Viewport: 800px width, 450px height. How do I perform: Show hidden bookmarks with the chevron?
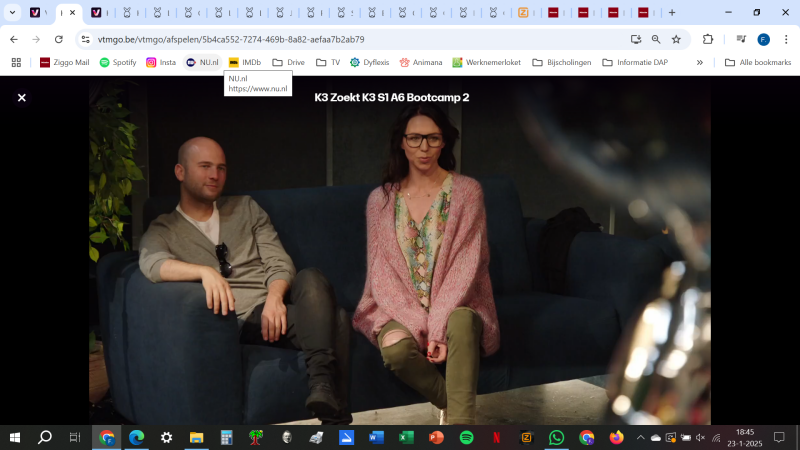tap(699, 62)
